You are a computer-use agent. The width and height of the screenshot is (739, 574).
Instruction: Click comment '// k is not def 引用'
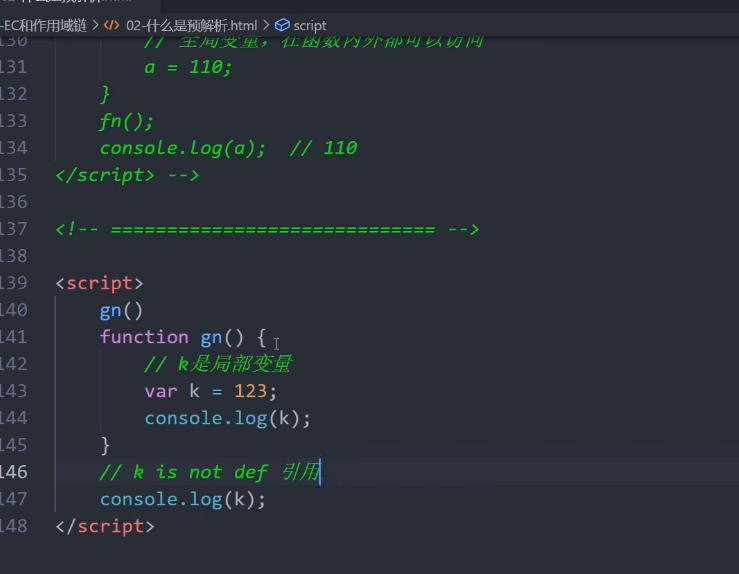click(x=210, y=472)
